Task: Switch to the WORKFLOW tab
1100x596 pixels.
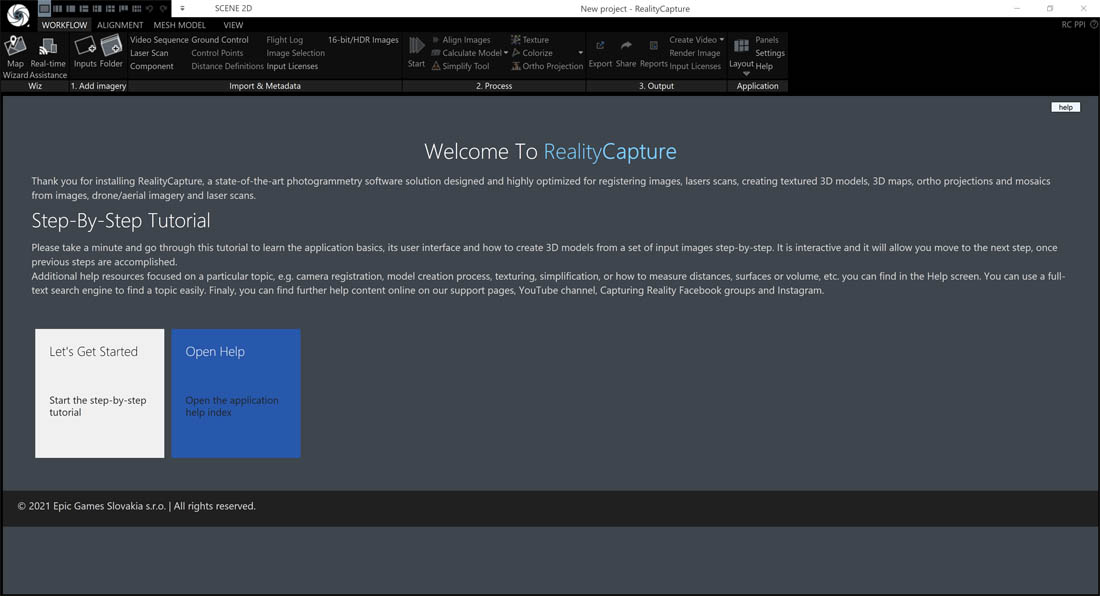Action: (64, 25)
